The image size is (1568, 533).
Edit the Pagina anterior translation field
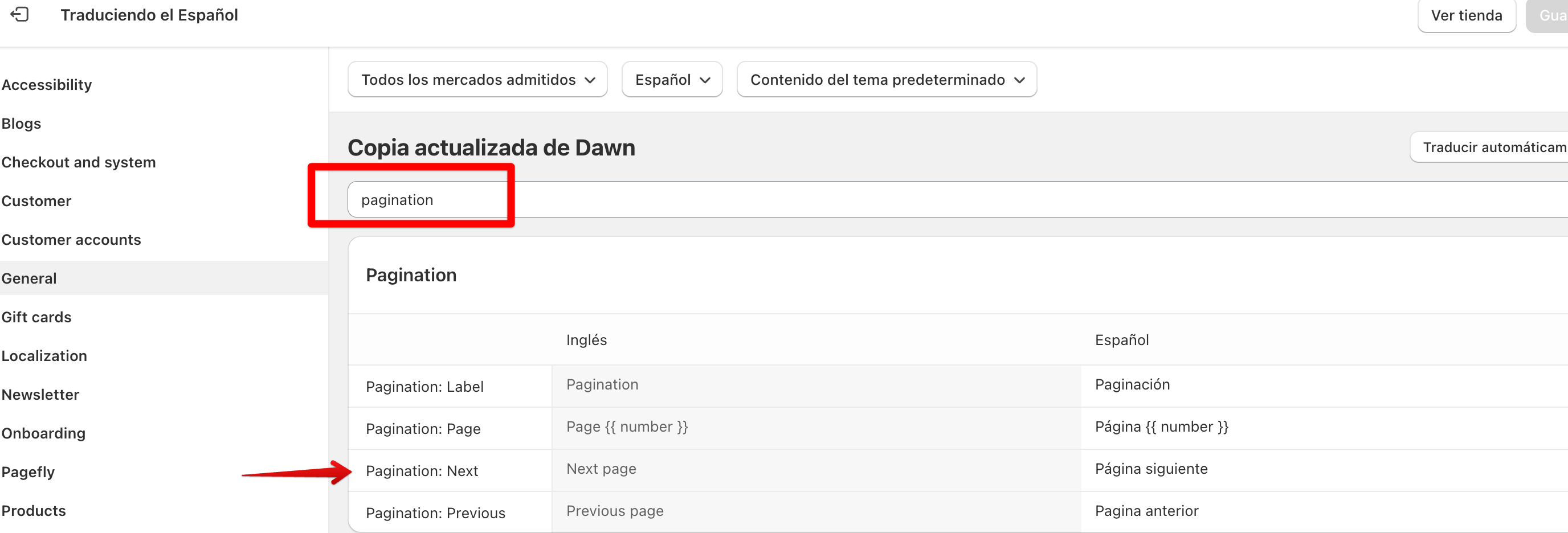(1325, 512)
